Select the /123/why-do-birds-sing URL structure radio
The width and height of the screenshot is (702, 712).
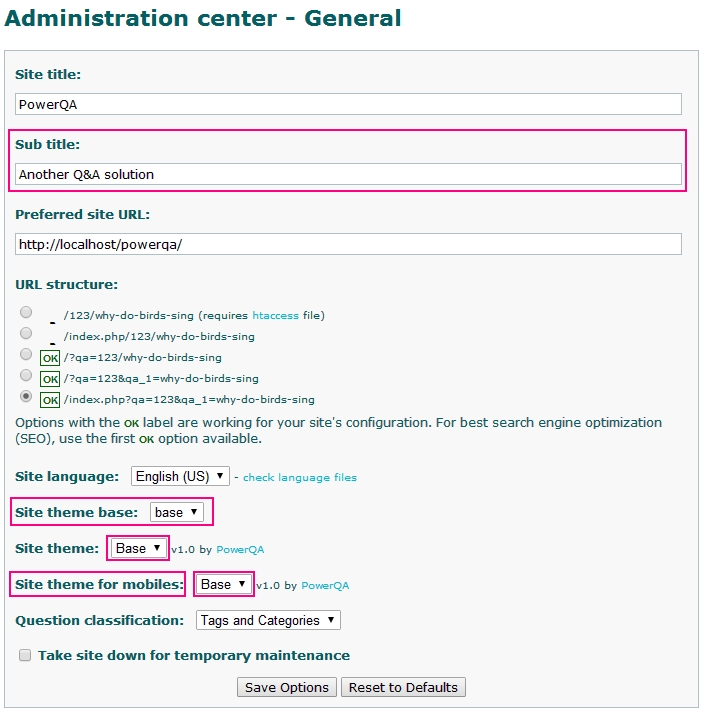coord(26,313)
